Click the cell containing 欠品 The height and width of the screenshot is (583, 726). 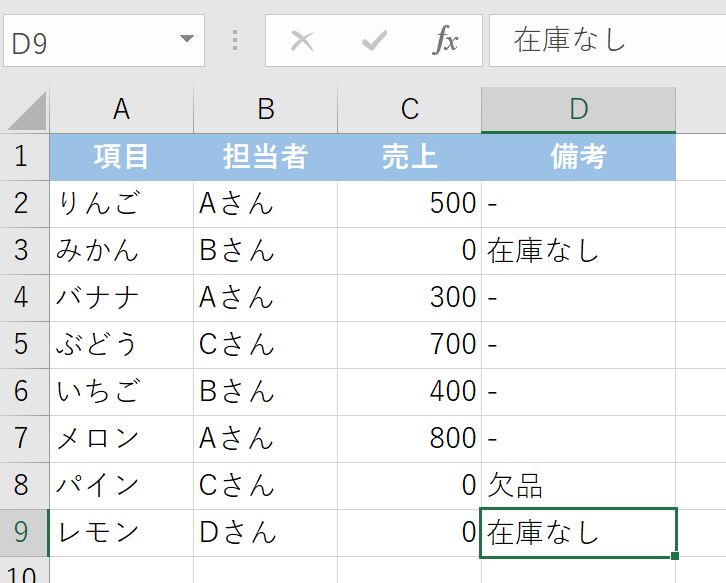[578, 486]
